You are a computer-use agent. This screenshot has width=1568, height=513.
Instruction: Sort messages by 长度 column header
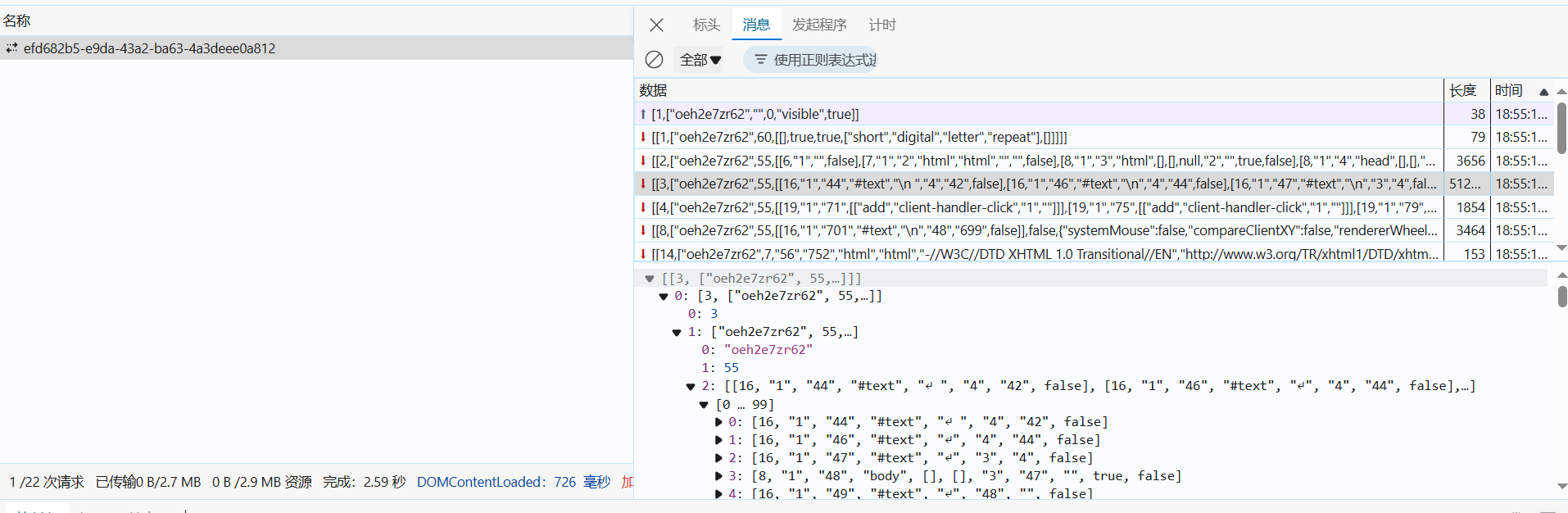1465,90
